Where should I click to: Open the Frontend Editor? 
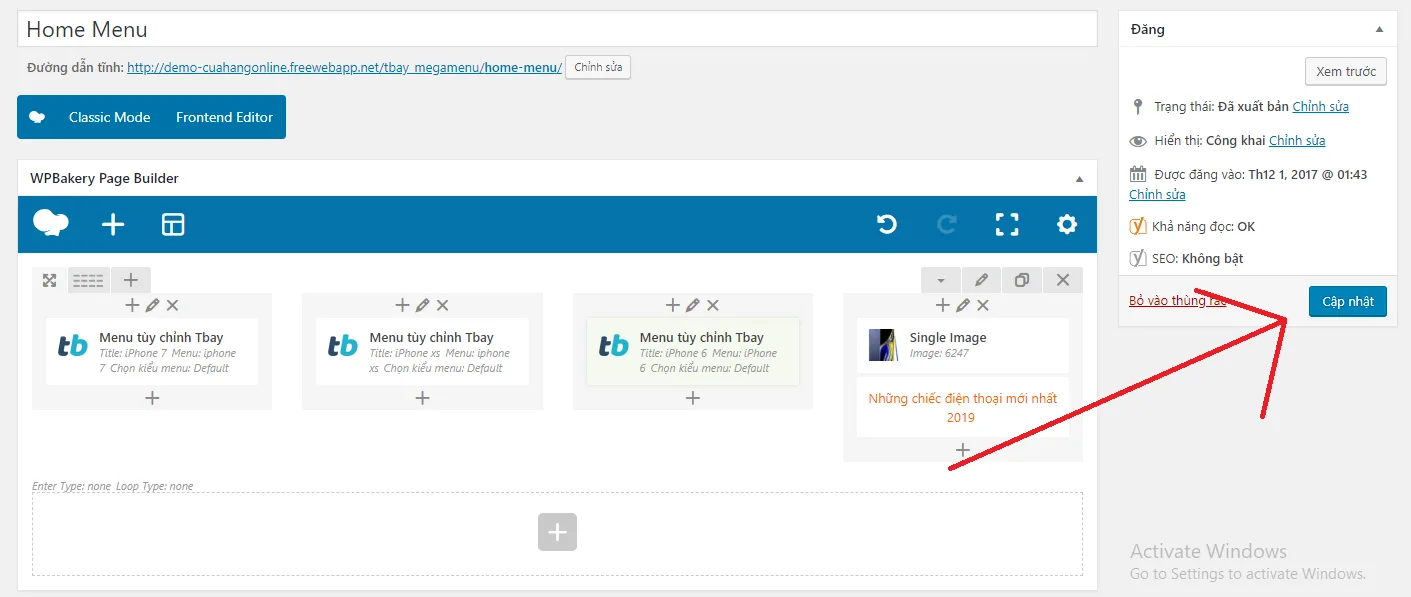point(224,117)
